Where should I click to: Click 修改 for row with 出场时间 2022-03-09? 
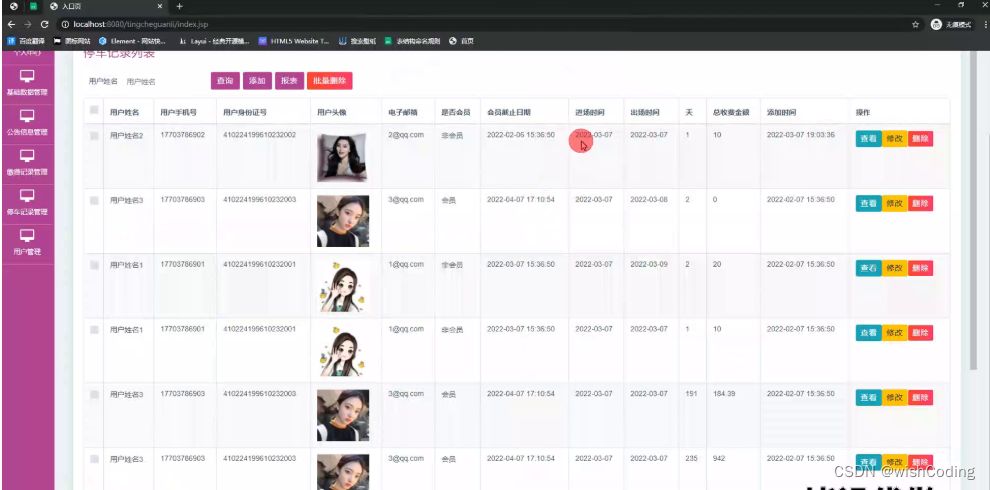click(894, 268)
